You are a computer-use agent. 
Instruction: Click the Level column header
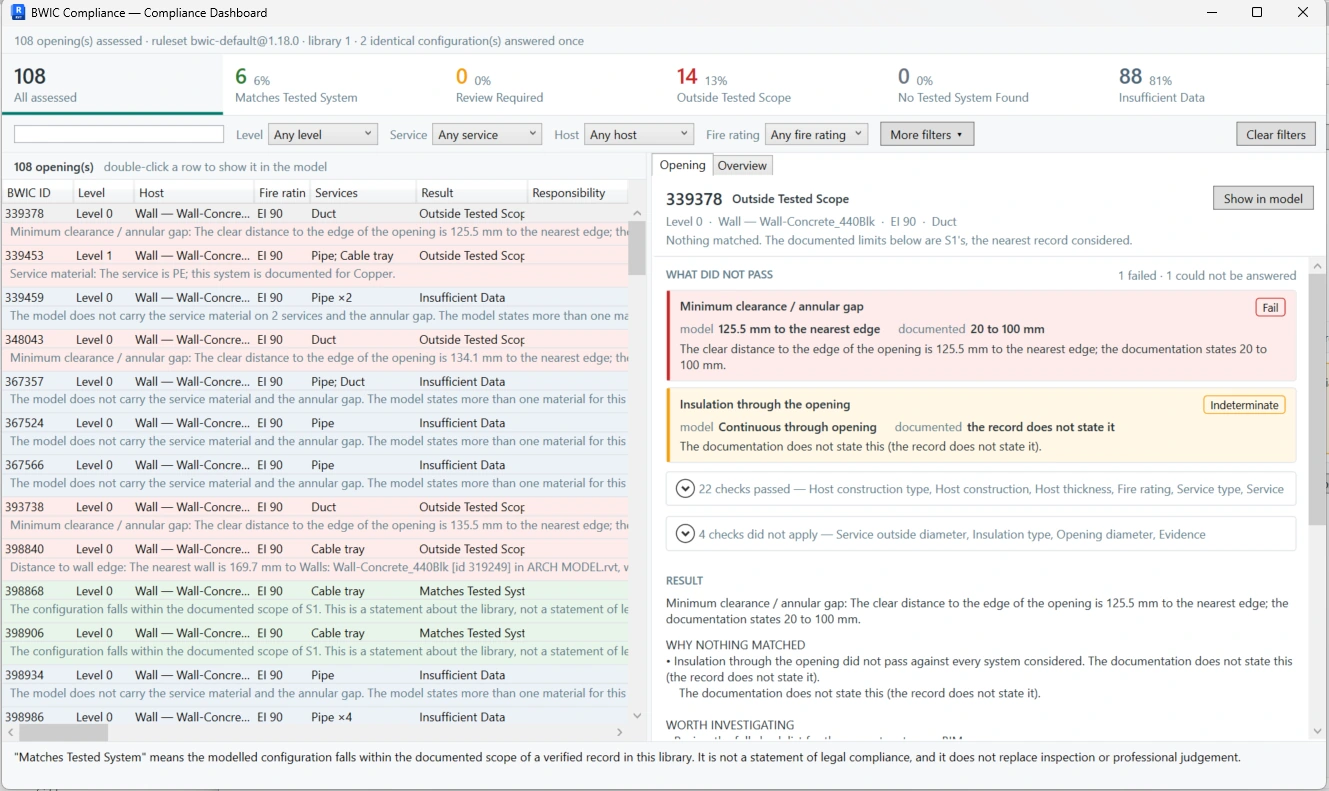104,193
